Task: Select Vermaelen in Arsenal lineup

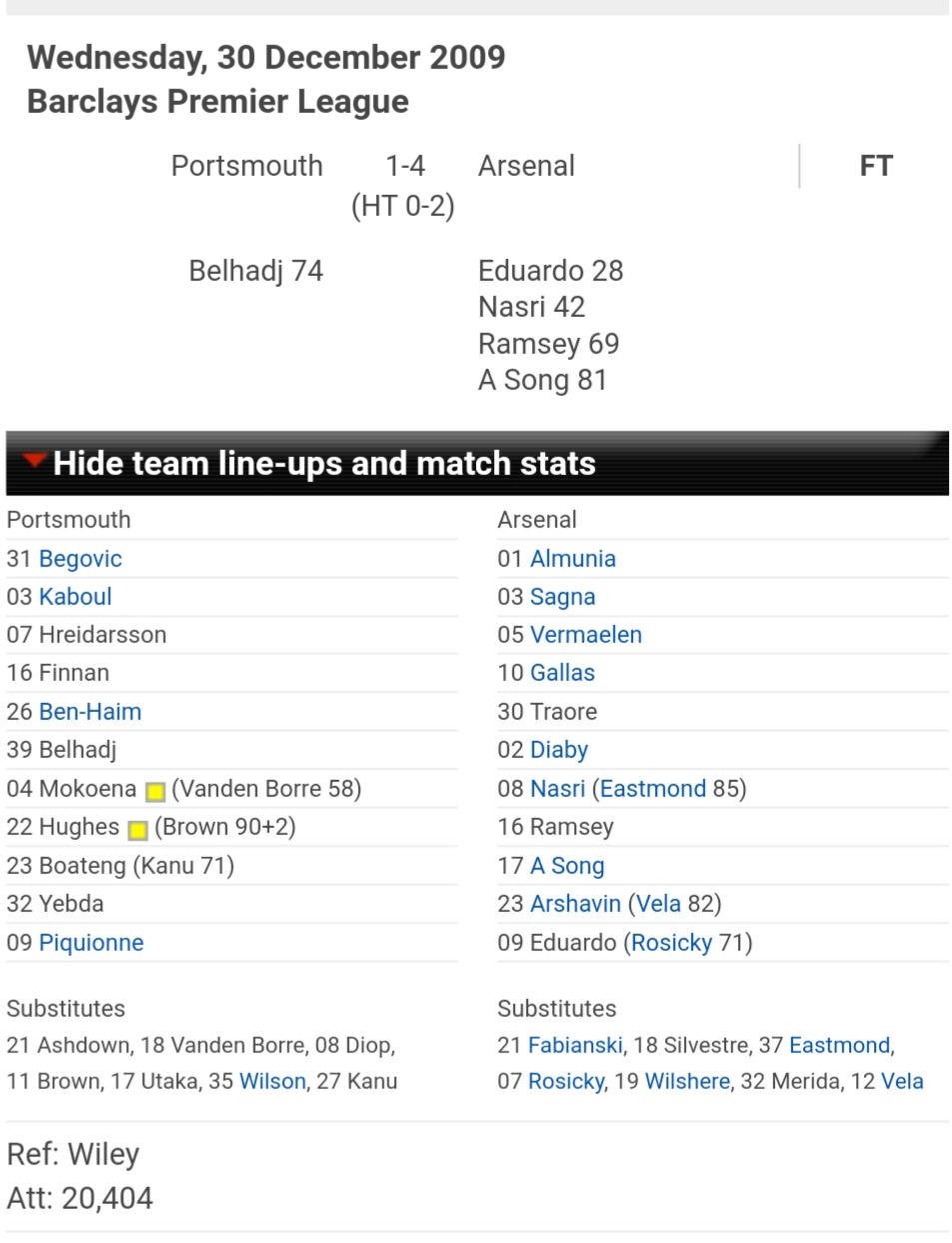Action: [585, 635]
